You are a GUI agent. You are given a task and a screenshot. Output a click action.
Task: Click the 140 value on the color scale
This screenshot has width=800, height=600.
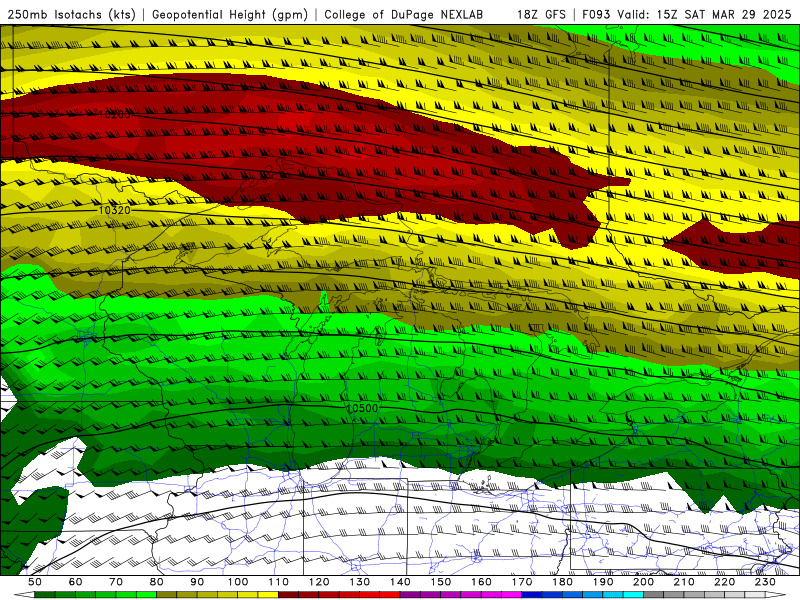point(400,582)
